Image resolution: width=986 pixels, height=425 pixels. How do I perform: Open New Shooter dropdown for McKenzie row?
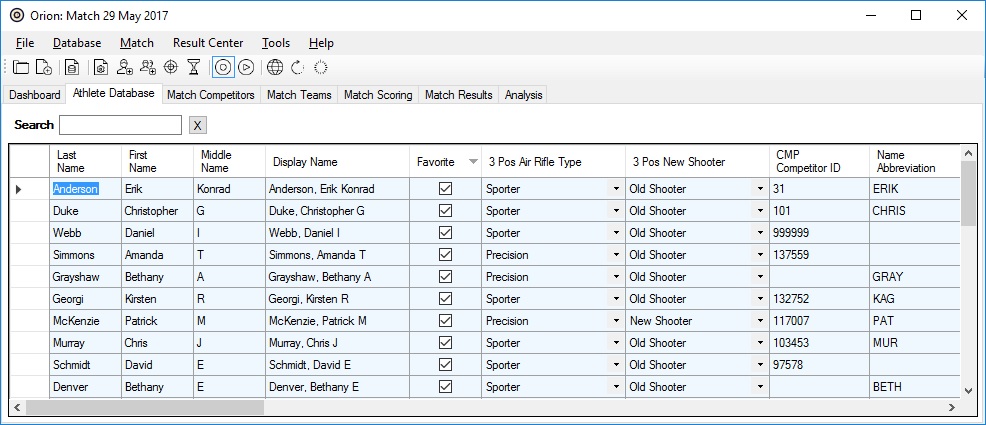(760, 321)
